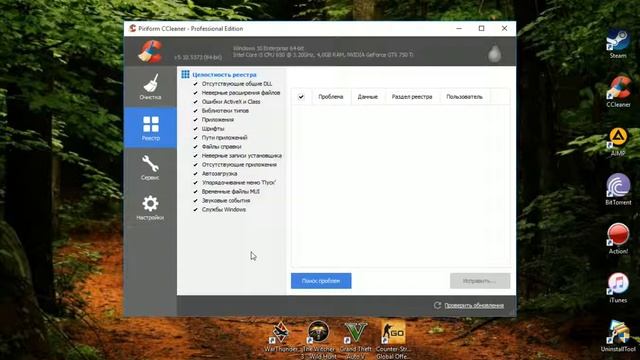
Task: Open The Witcher 3 desktop shortcut
Action: click(x=318, y=339)
